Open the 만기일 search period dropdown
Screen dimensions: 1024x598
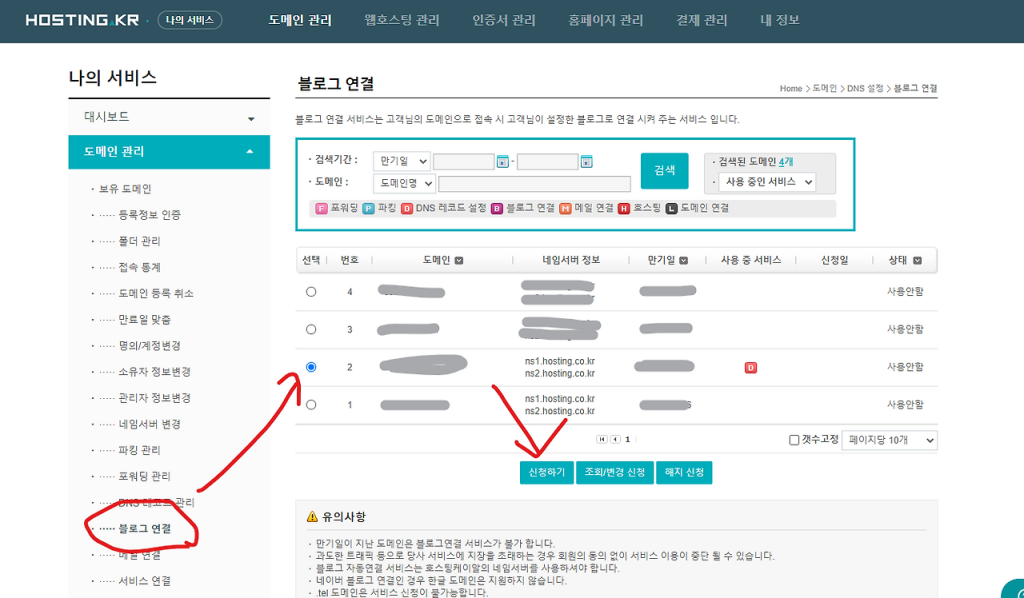(401, 162)
